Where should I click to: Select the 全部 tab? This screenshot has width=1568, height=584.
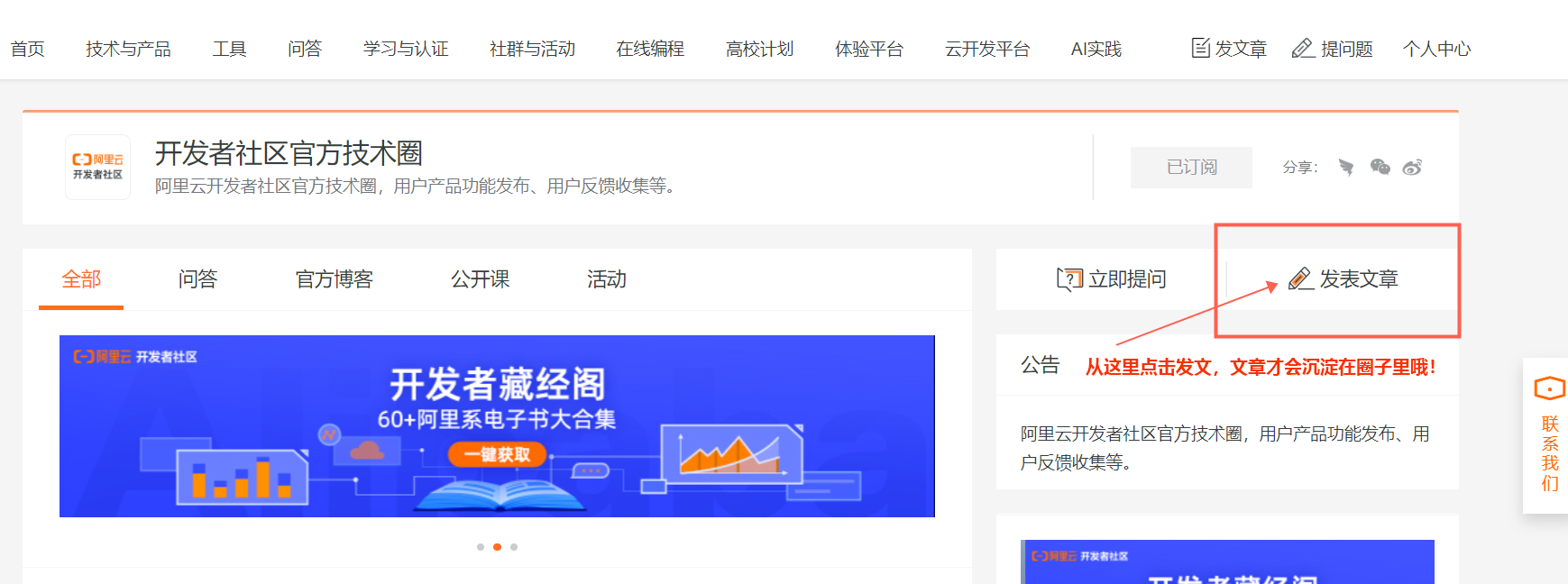81,279
